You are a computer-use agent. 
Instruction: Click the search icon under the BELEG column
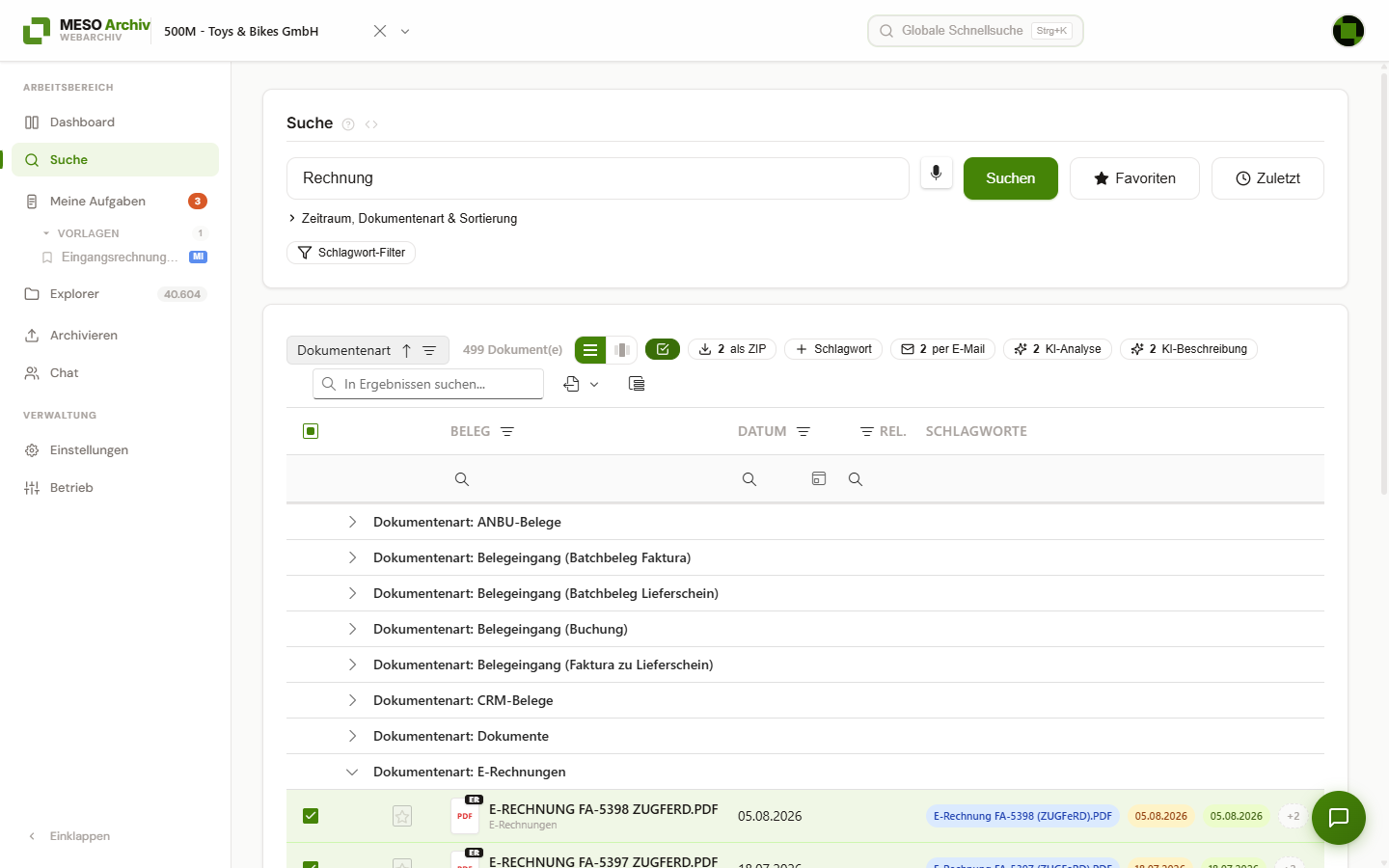462,479
